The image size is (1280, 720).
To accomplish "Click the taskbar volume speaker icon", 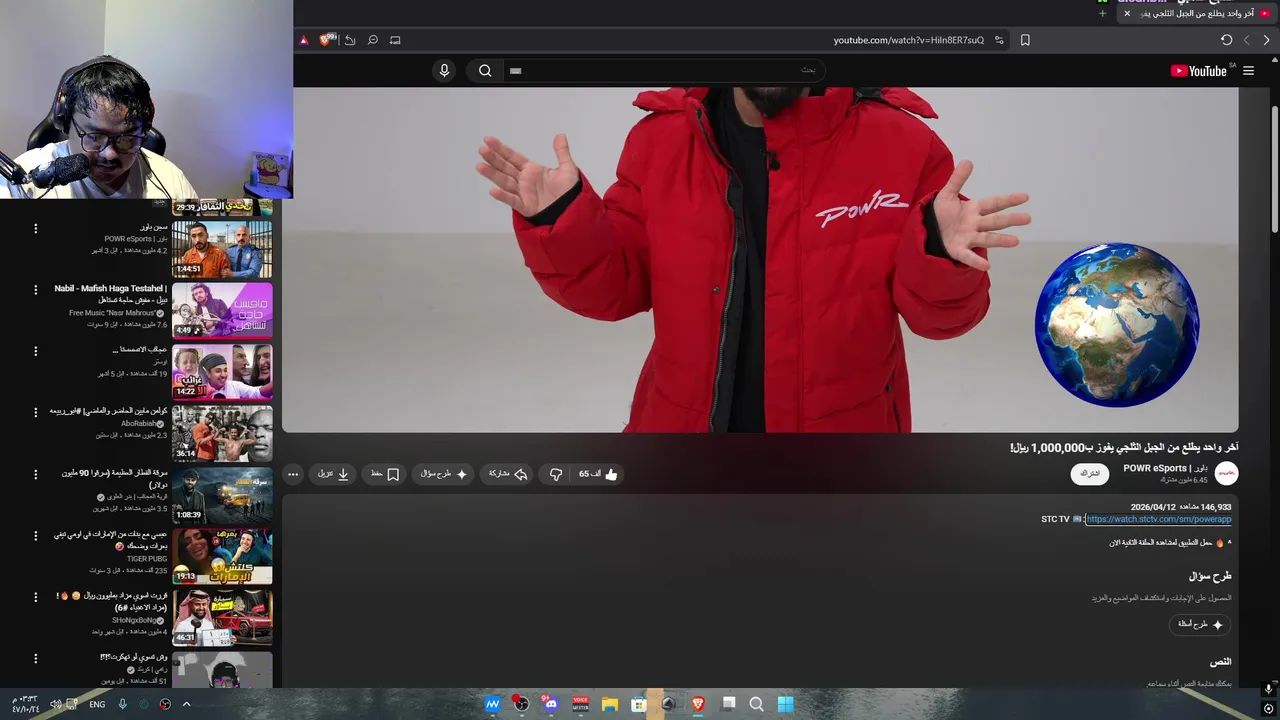I will pyautogui.click(x=56, y=704).
